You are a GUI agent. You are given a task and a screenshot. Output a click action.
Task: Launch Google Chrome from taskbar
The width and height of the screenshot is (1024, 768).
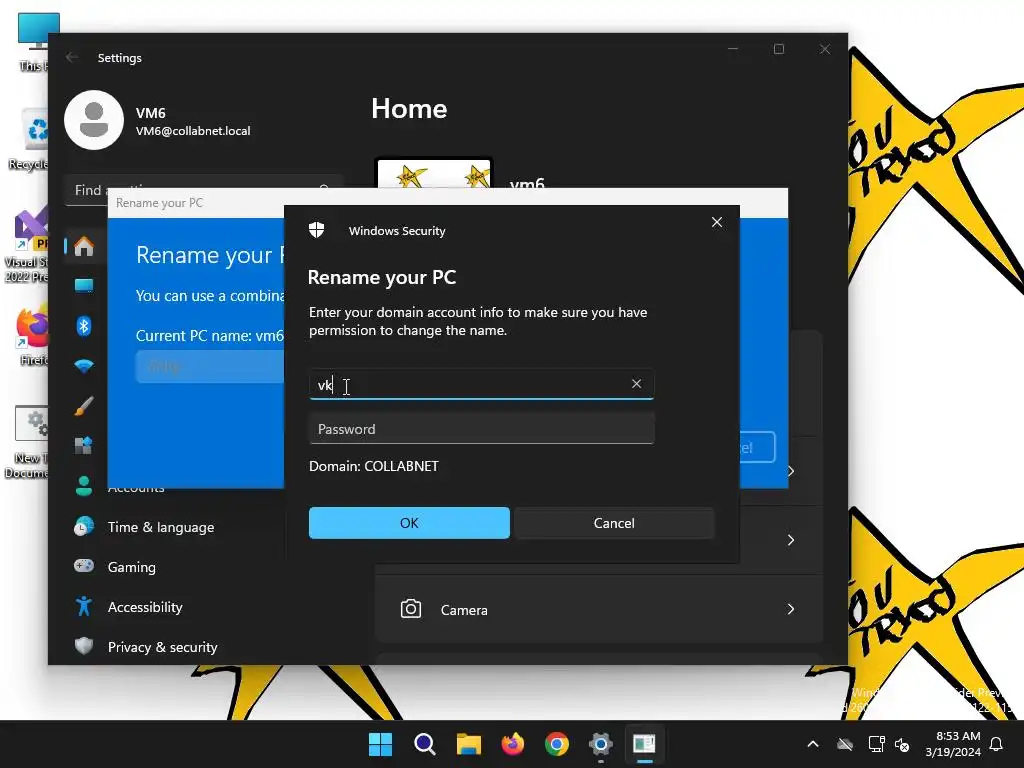(x=557, y=744)
